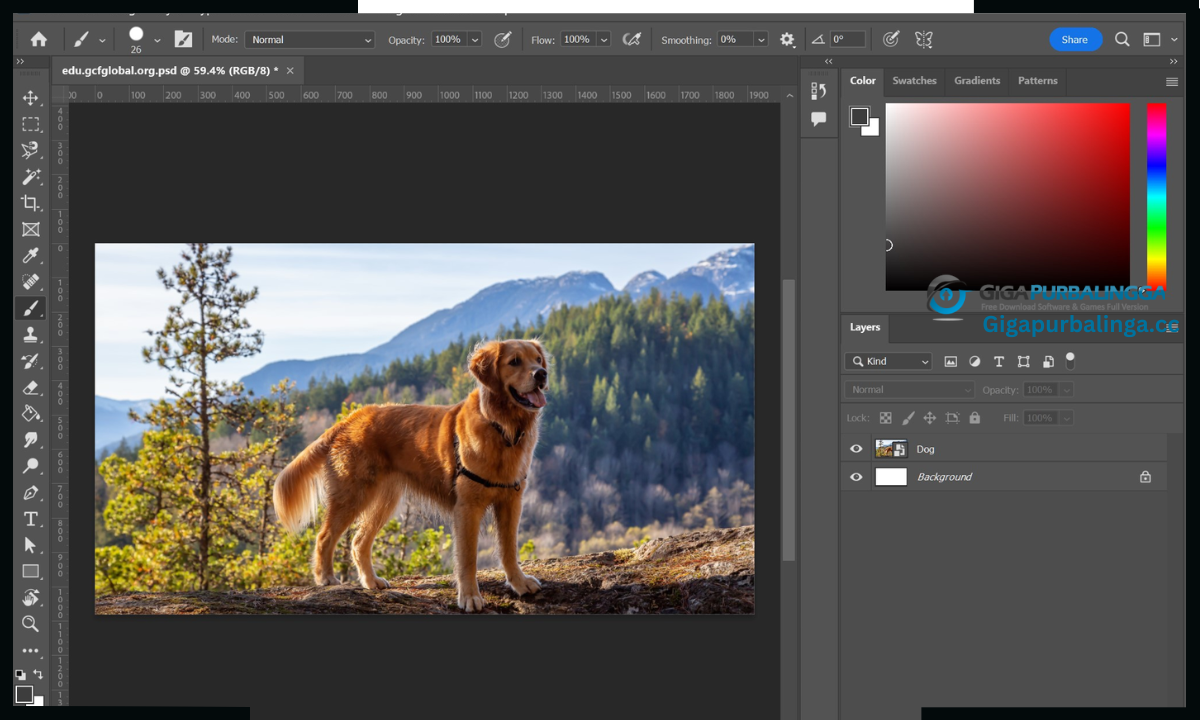Enable airbrush-style build-up
Image resolution: width=1200 pixels, height=720 pixels.
(631, 40)
